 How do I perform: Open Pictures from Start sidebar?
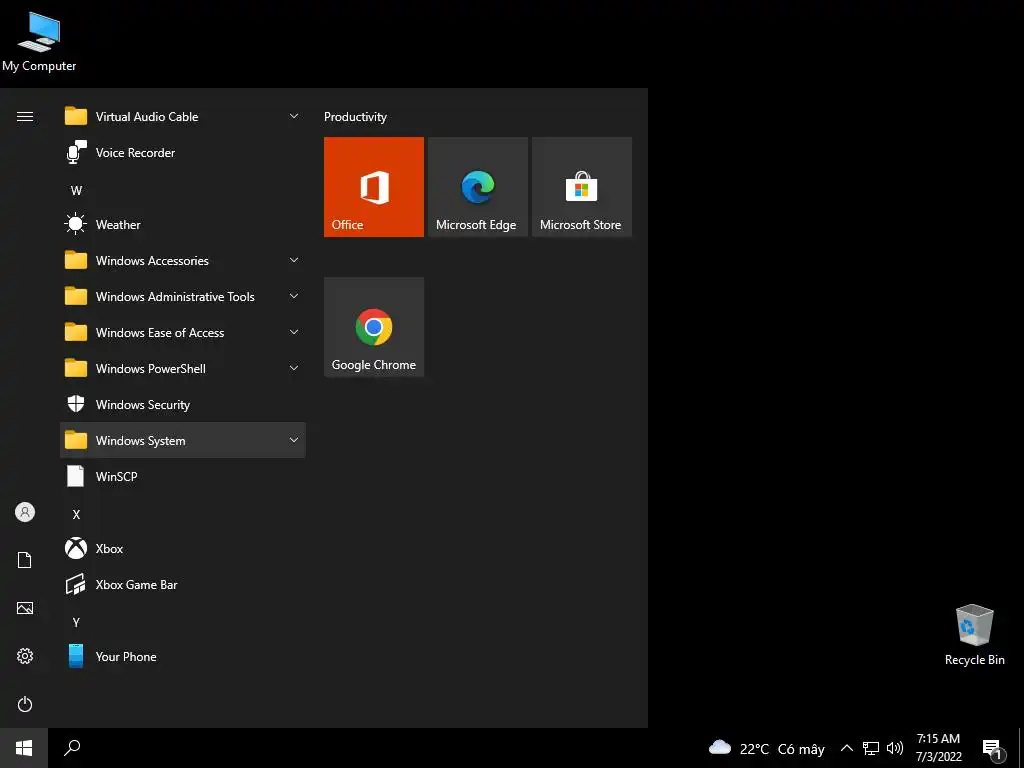pyautogui.click(x=25, y=608)
